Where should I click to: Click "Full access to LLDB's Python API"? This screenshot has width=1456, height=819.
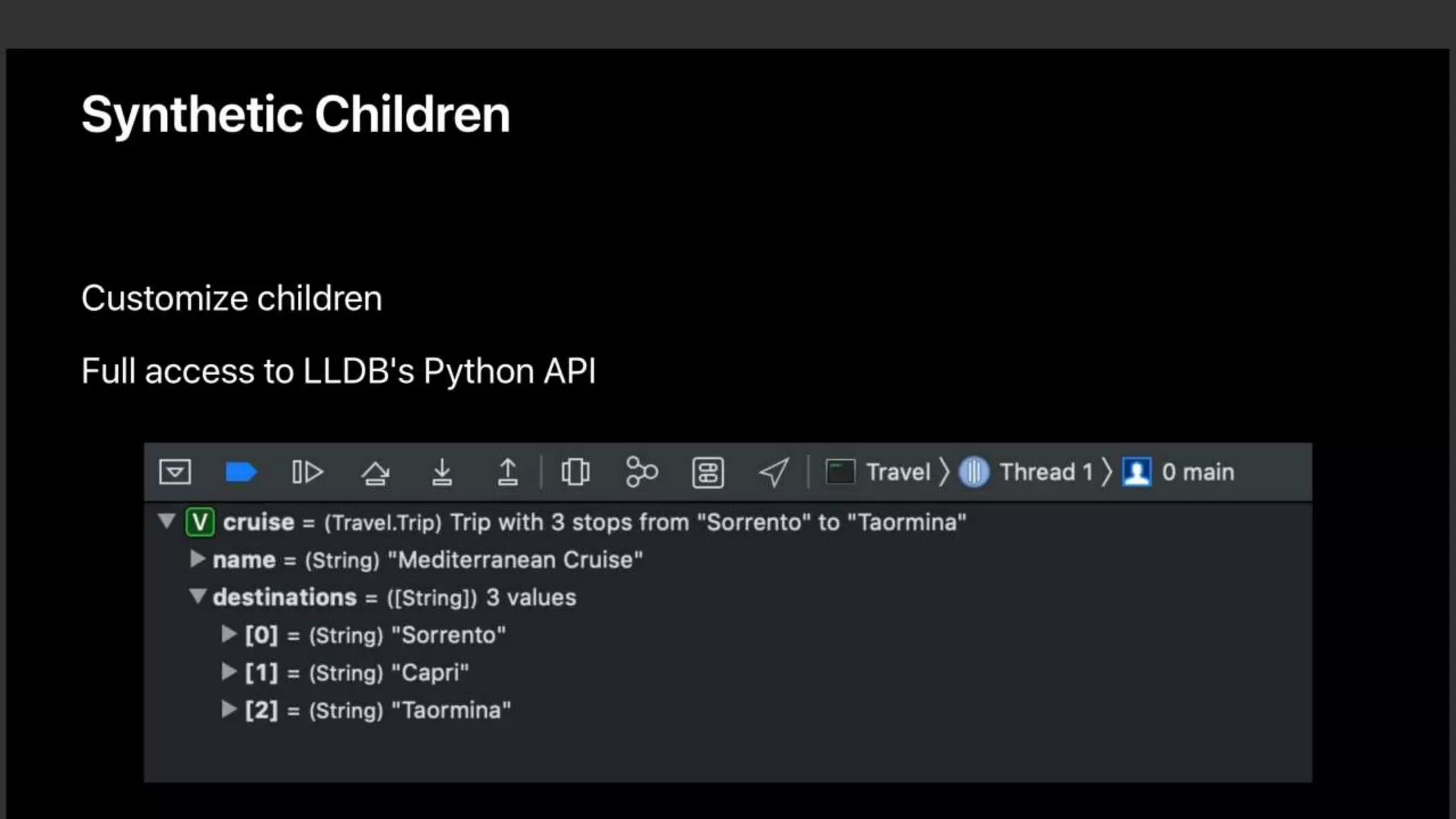(x=338, y=371)
